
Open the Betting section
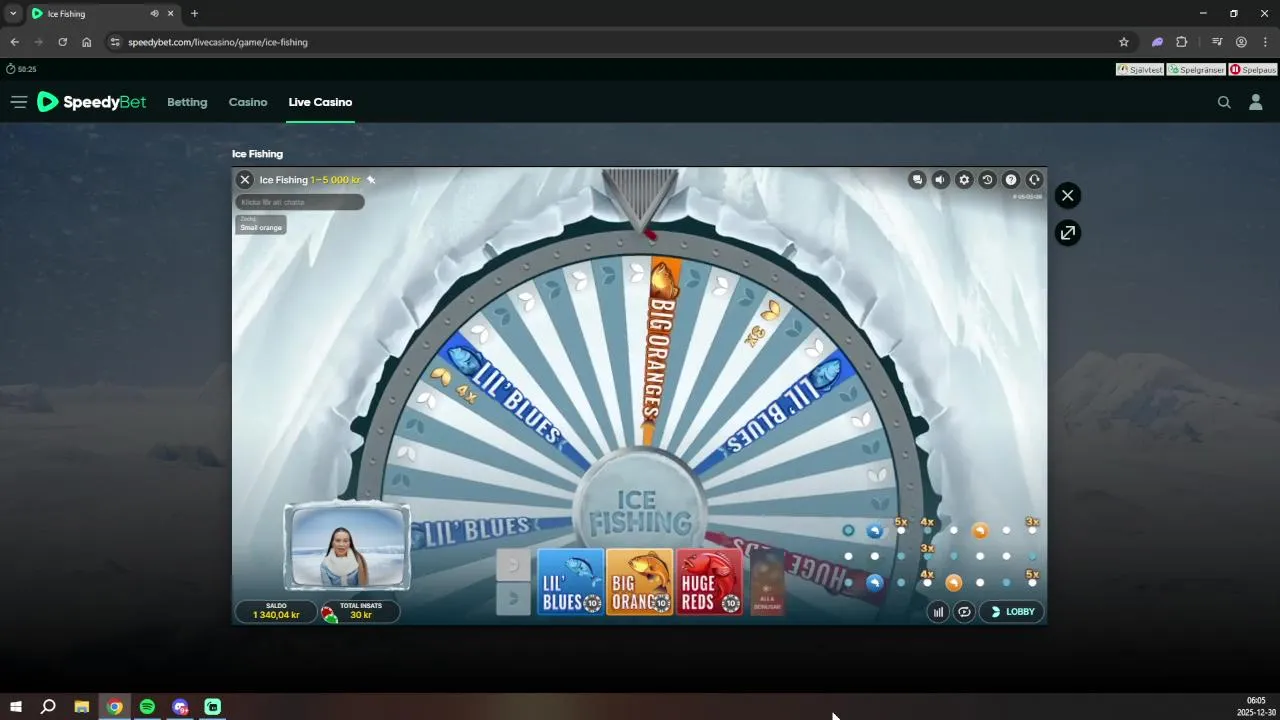187,102
